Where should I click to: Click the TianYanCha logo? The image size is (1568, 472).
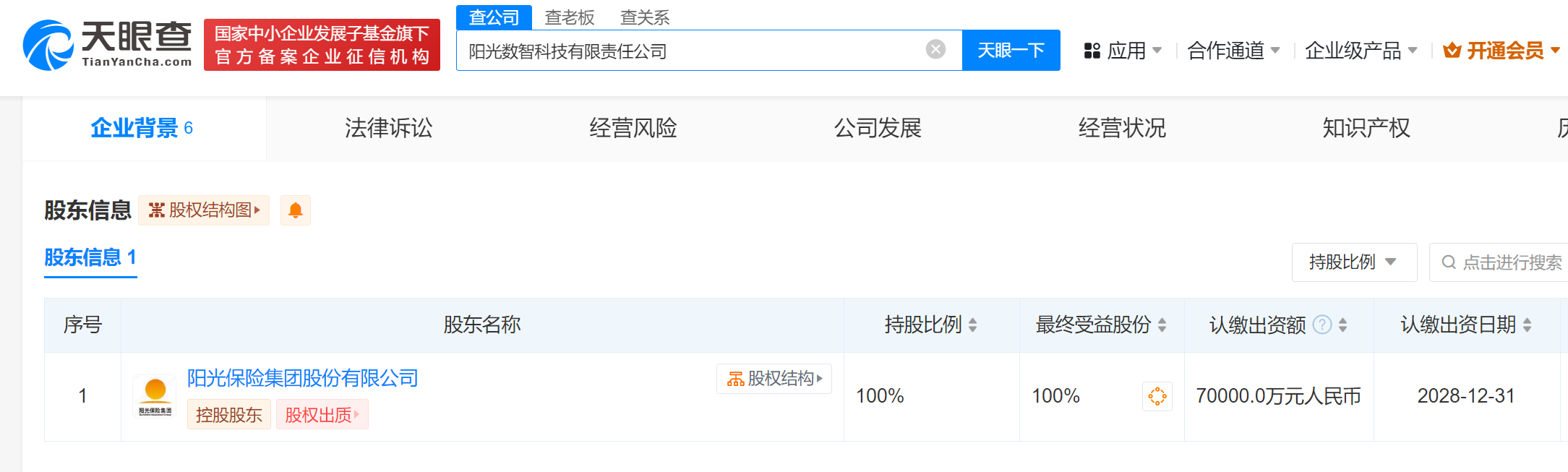(x=107, y=44)
